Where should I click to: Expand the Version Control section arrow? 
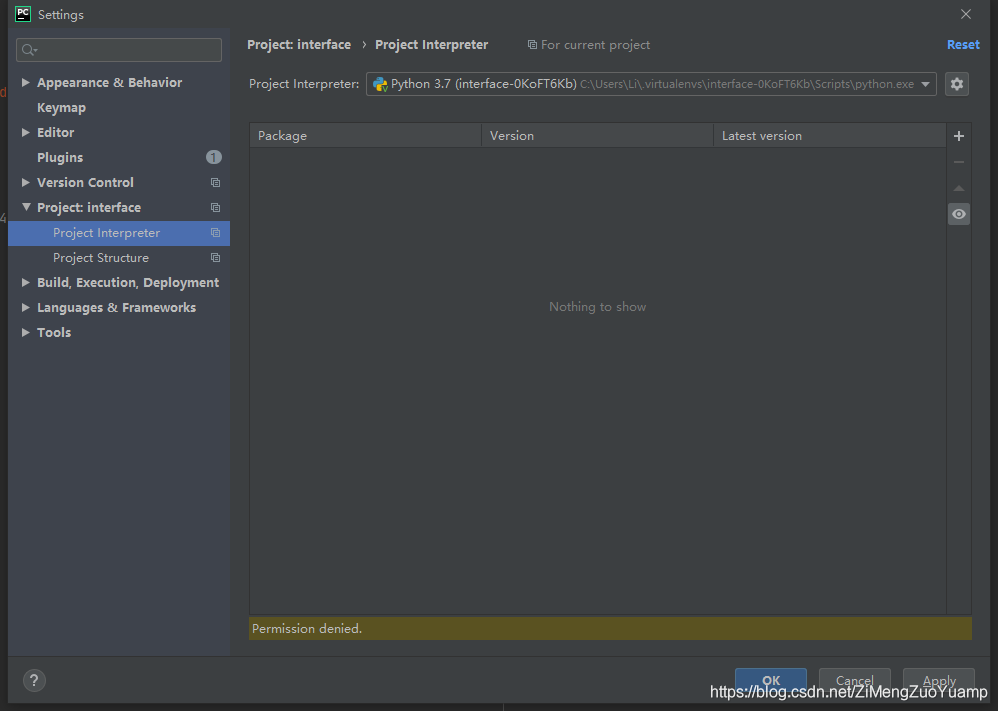pyautogui.click(x=25, y=183)
